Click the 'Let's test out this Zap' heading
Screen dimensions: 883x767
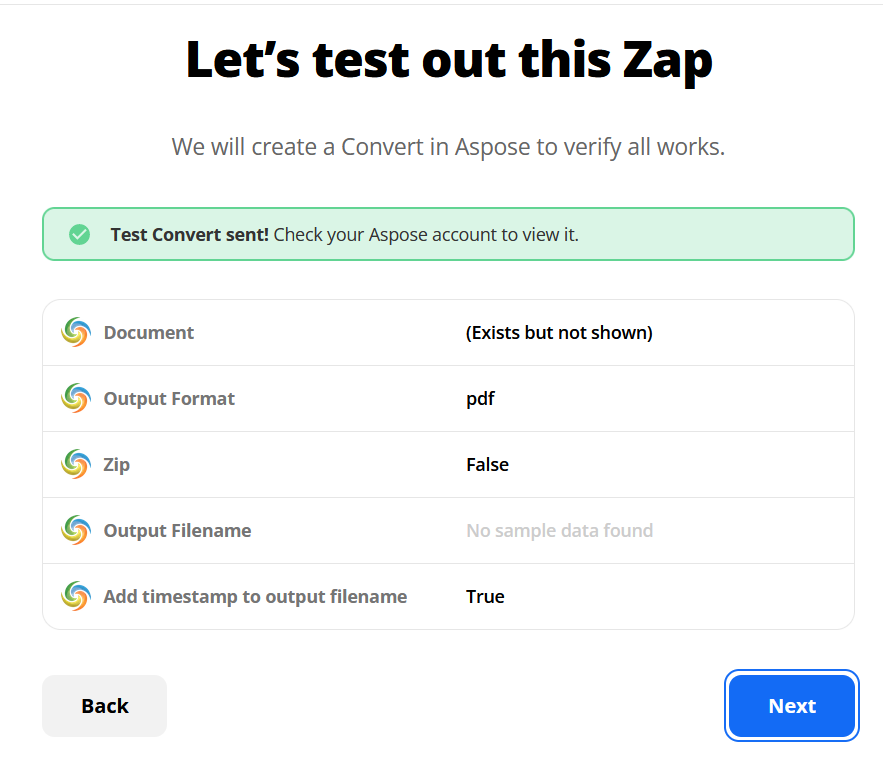pos(449,60)
